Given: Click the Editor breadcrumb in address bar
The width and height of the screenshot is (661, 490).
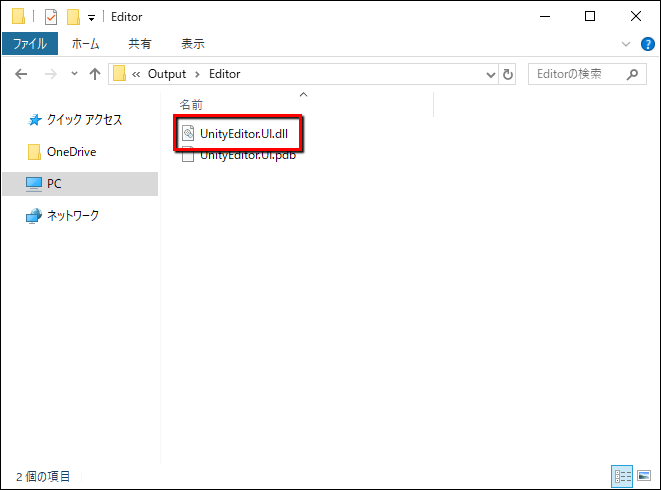Looking at the screenshot, I should 224,74.
